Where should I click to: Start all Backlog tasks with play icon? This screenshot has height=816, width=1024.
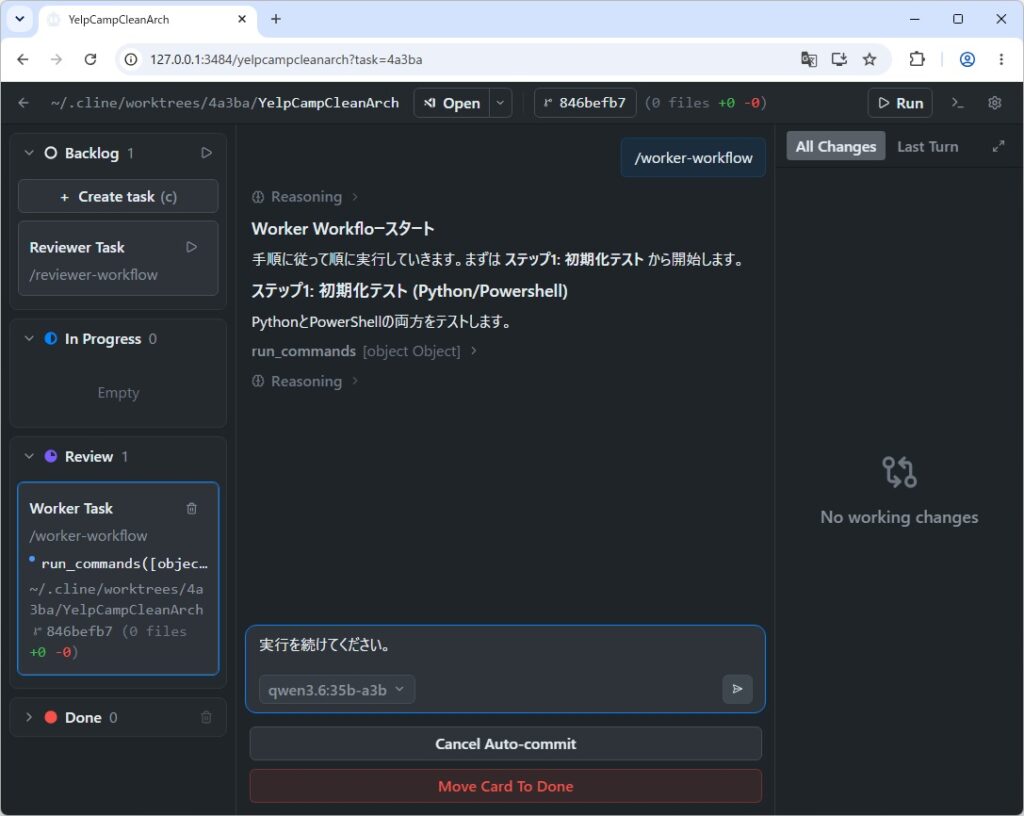pos(206,153)
